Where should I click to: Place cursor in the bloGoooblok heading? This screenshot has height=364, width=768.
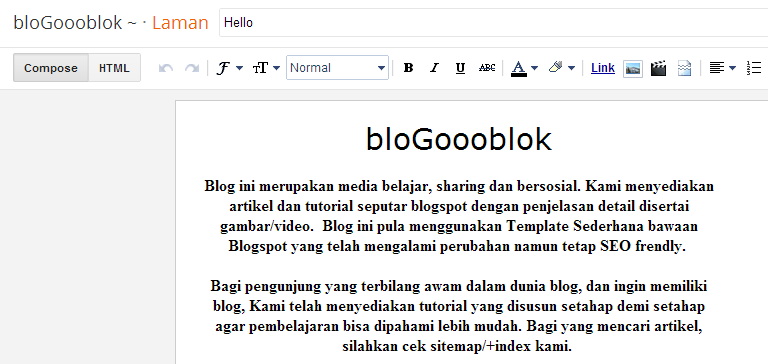click(459, 139)
